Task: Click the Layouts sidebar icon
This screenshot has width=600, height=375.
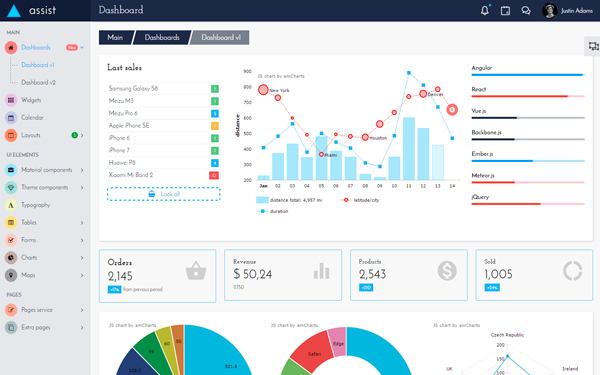Action: [x=11, y=135]
